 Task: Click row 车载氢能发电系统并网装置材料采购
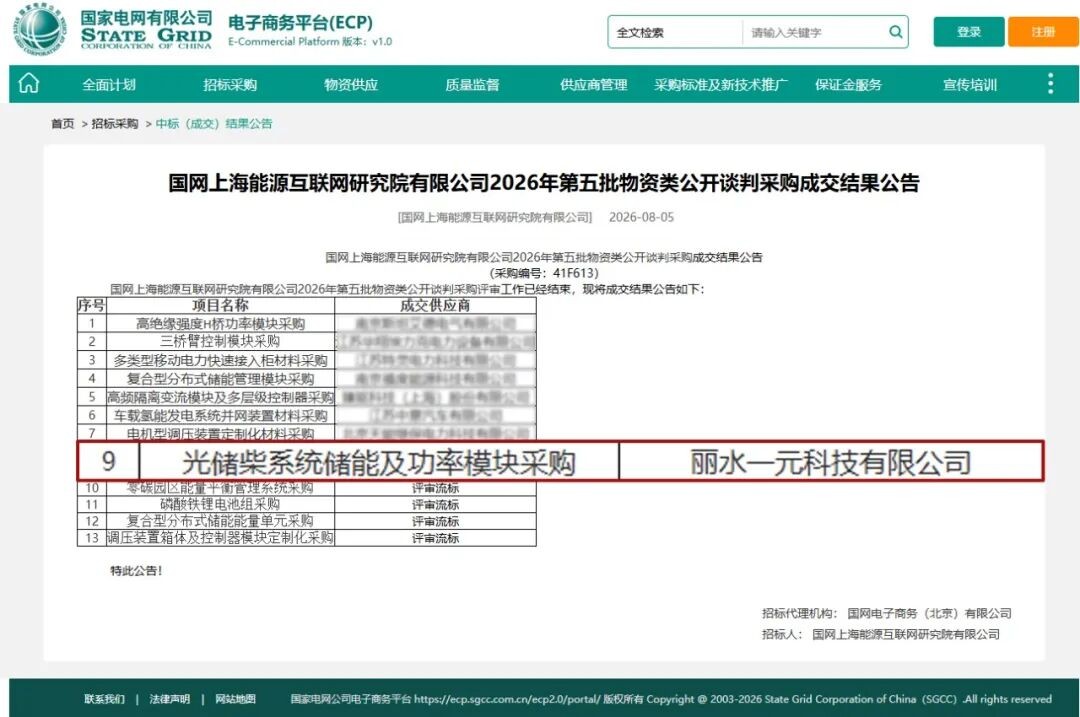click(307, 415)
